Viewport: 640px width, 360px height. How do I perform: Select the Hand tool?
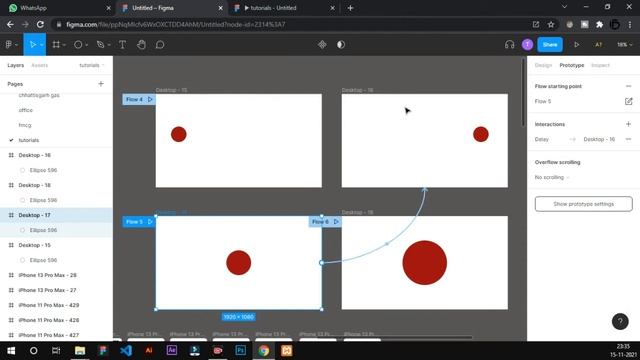point(141,44)
